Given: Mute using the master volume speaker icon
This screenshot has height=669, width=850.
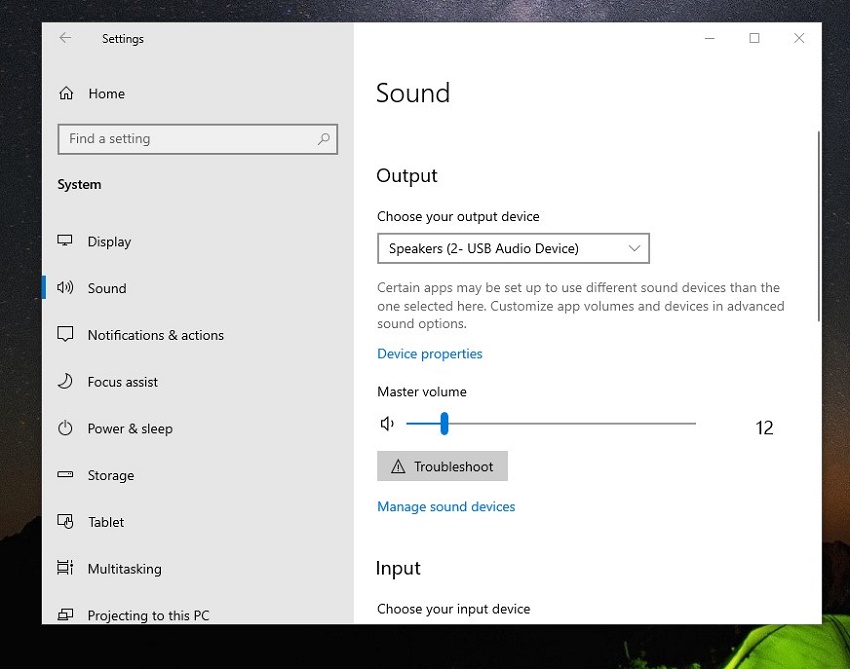Looking at the screenshot, I should 387,424.
